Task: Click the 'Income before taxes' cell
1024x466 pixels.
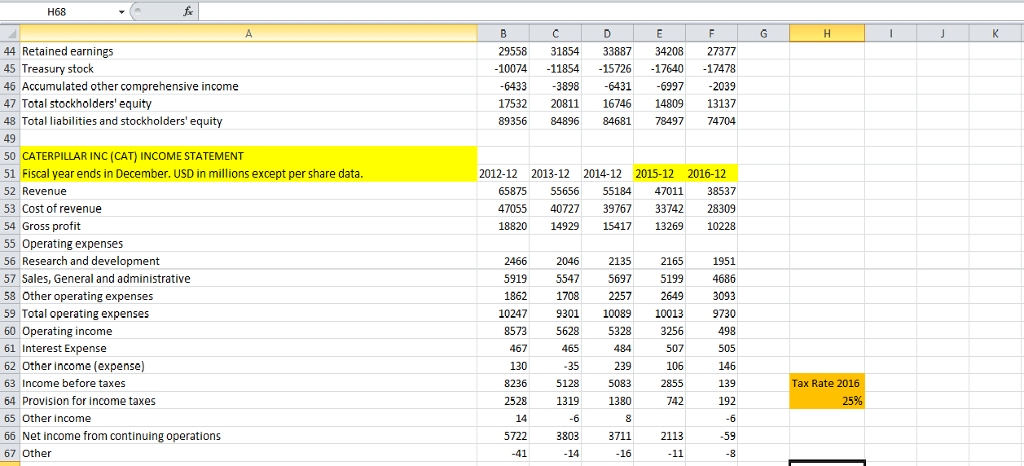Action: [x=248, y=383]
